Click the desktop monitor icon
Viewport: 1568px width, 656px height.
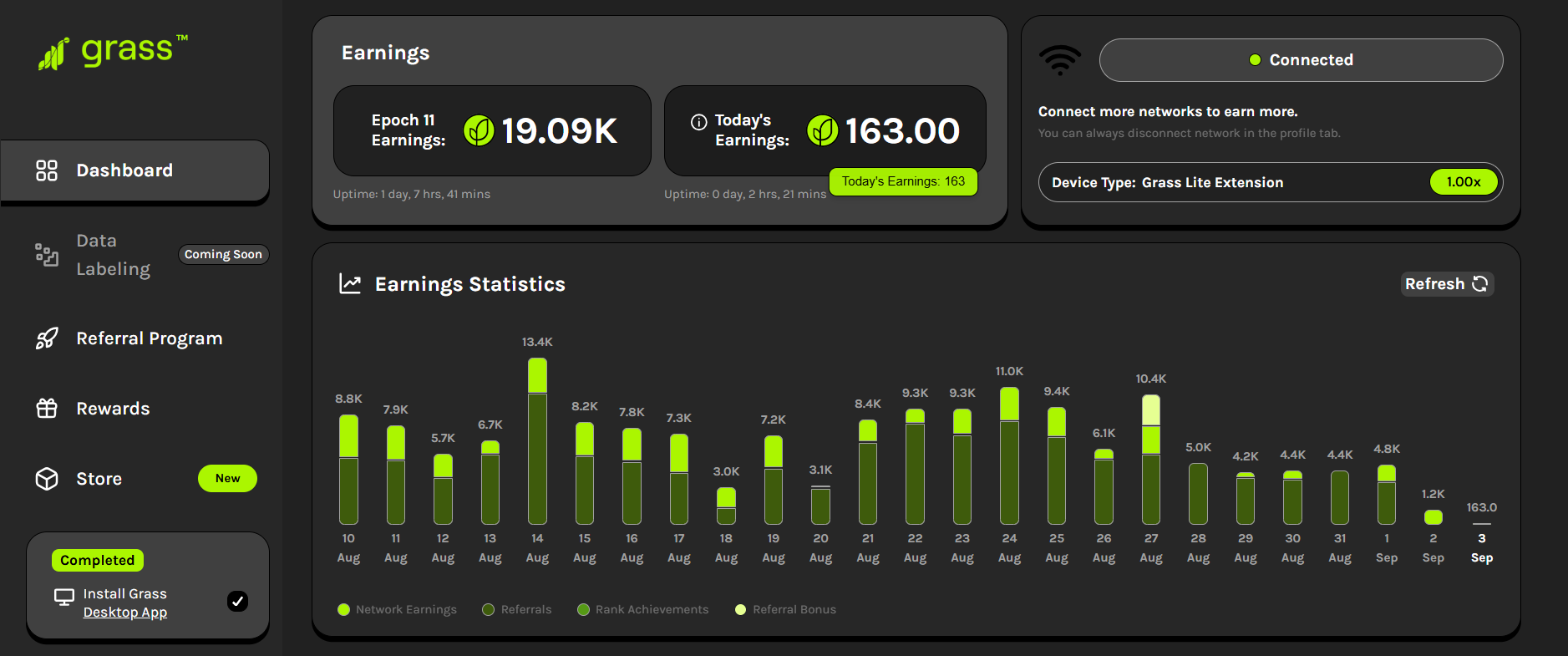point(64,598)
